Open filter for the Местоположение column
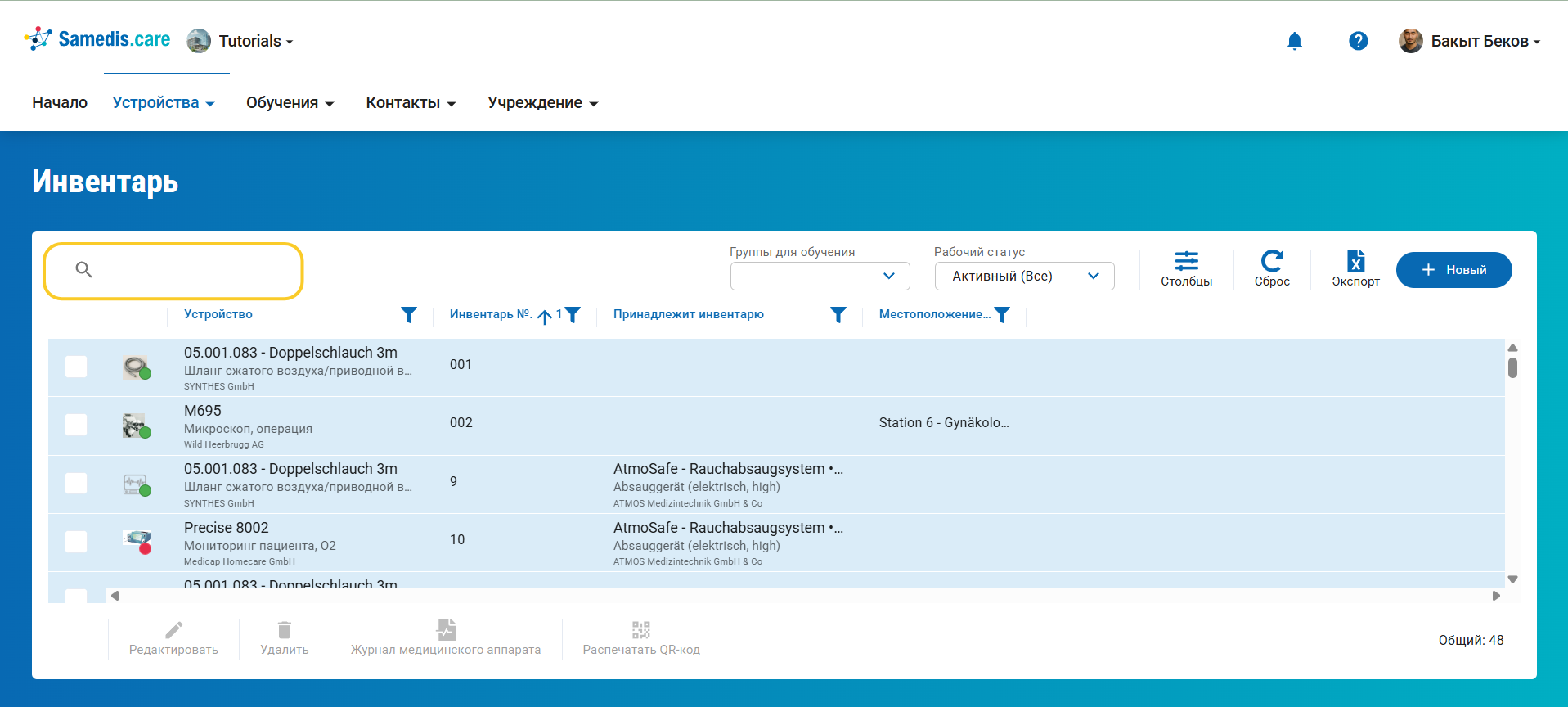Image resolution: width=1568 pixels, height=707 pixels. click(x=1002, y=315)
